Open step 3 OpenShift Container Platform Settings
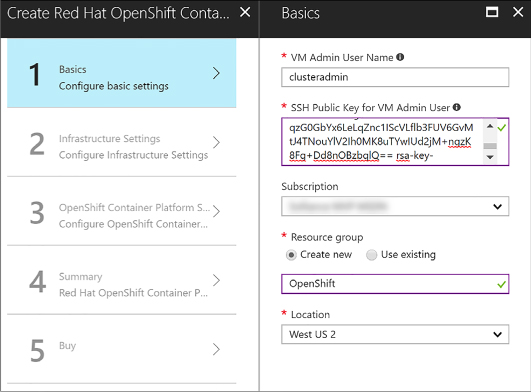This screenshot has height=392, width=531. (x=122, y=212)
